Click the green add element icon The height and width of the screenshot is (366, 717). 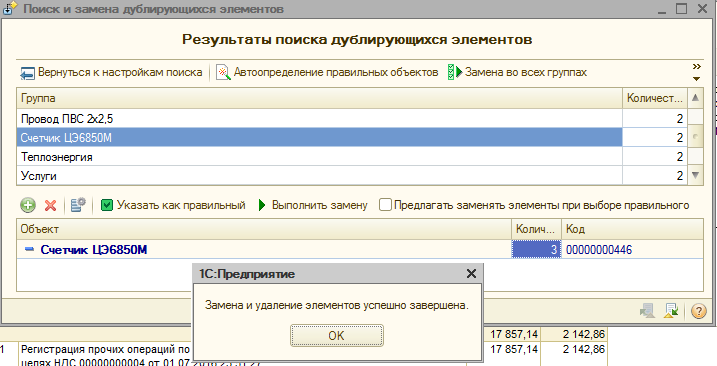point(28,205)
